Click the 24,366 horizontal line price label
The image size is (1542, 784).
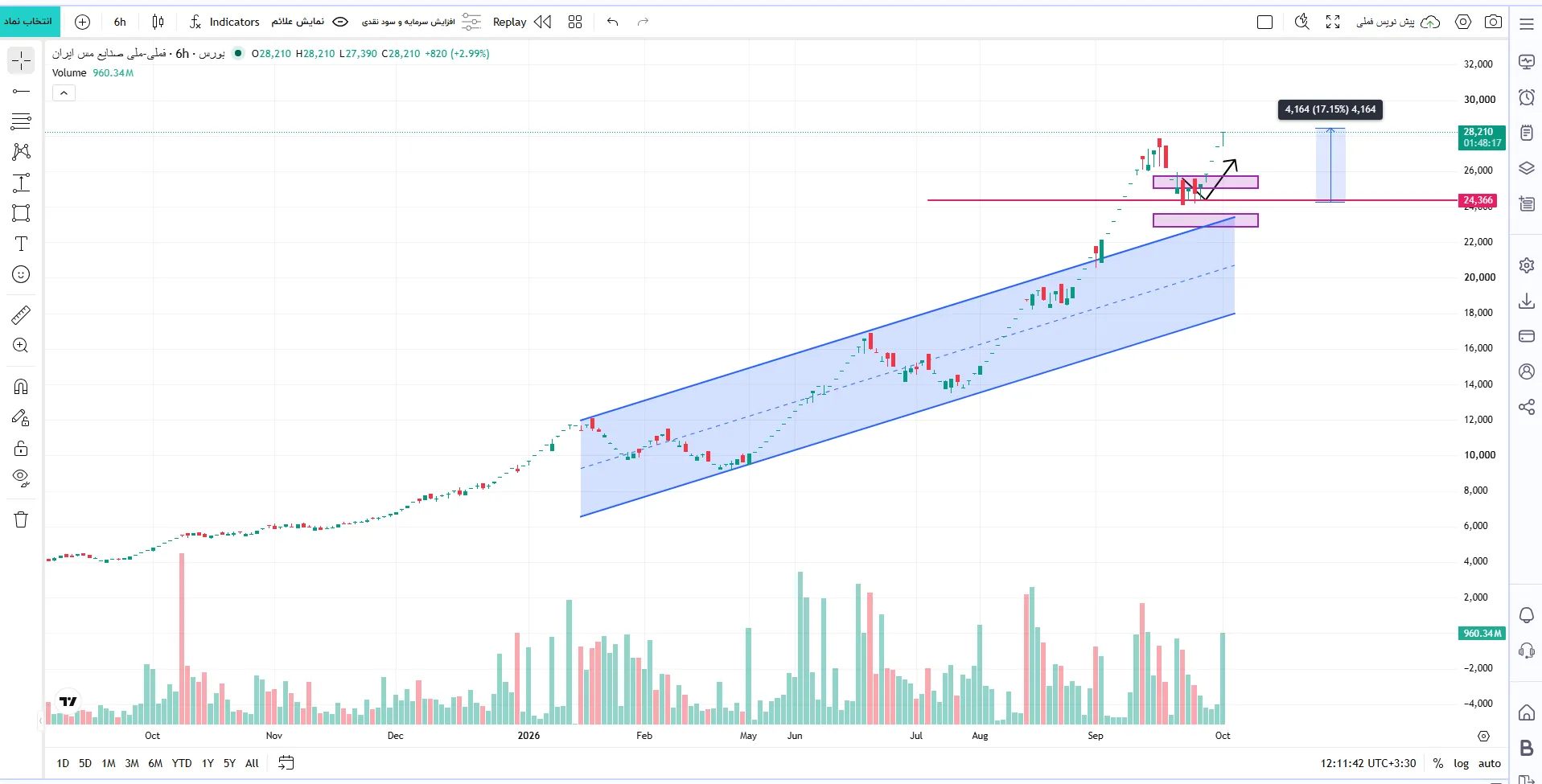[x=1478, y=200]
